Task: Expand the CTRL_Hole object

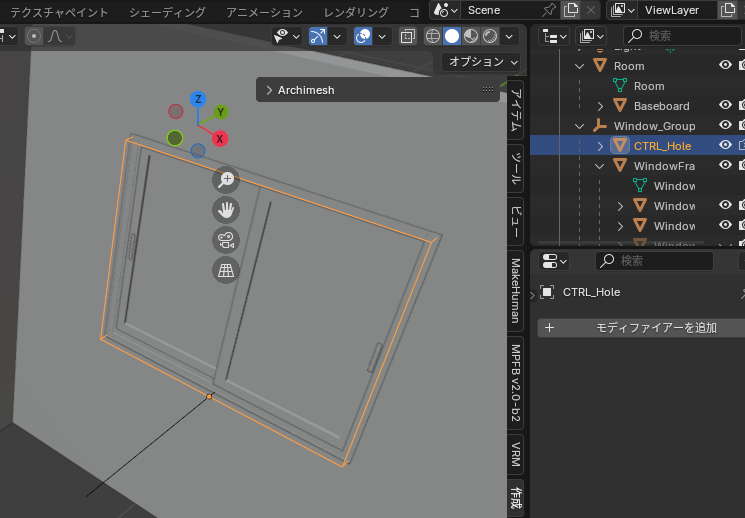Action: [x=600, y=146]
